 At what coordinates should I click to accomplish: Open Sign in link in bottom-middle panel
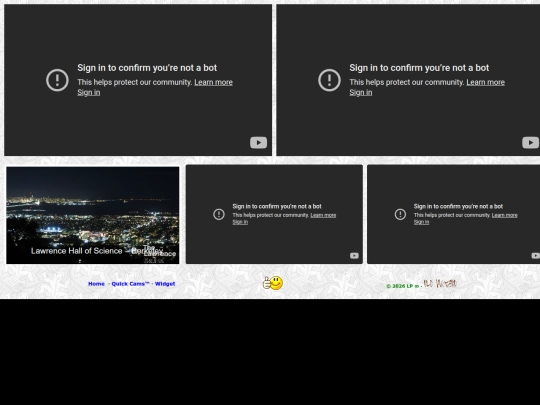click(240, 222)
